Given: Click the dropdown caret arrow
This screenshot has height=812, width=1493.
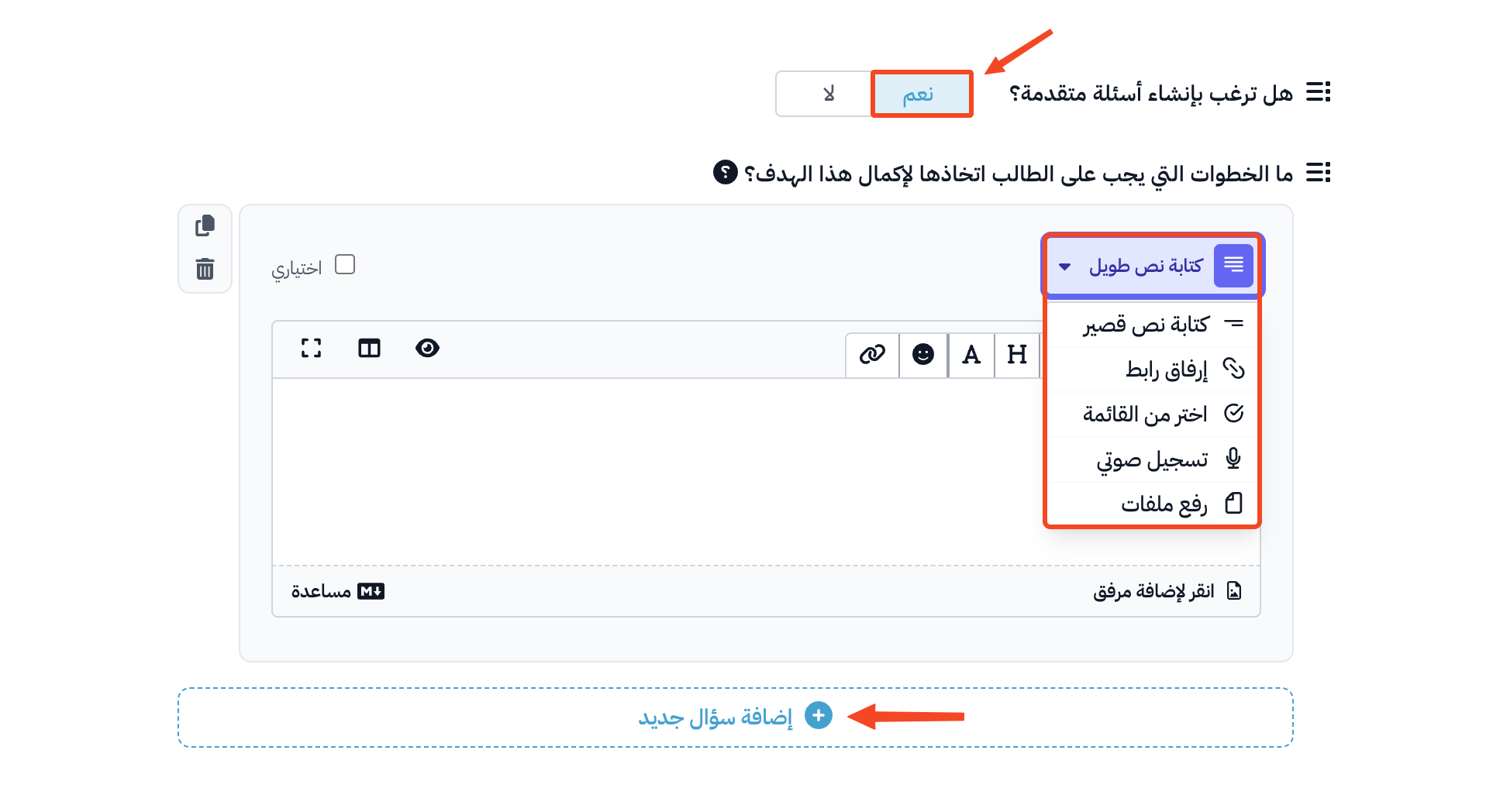Looking at the screenshot, I should click(x=1065, y=267).
